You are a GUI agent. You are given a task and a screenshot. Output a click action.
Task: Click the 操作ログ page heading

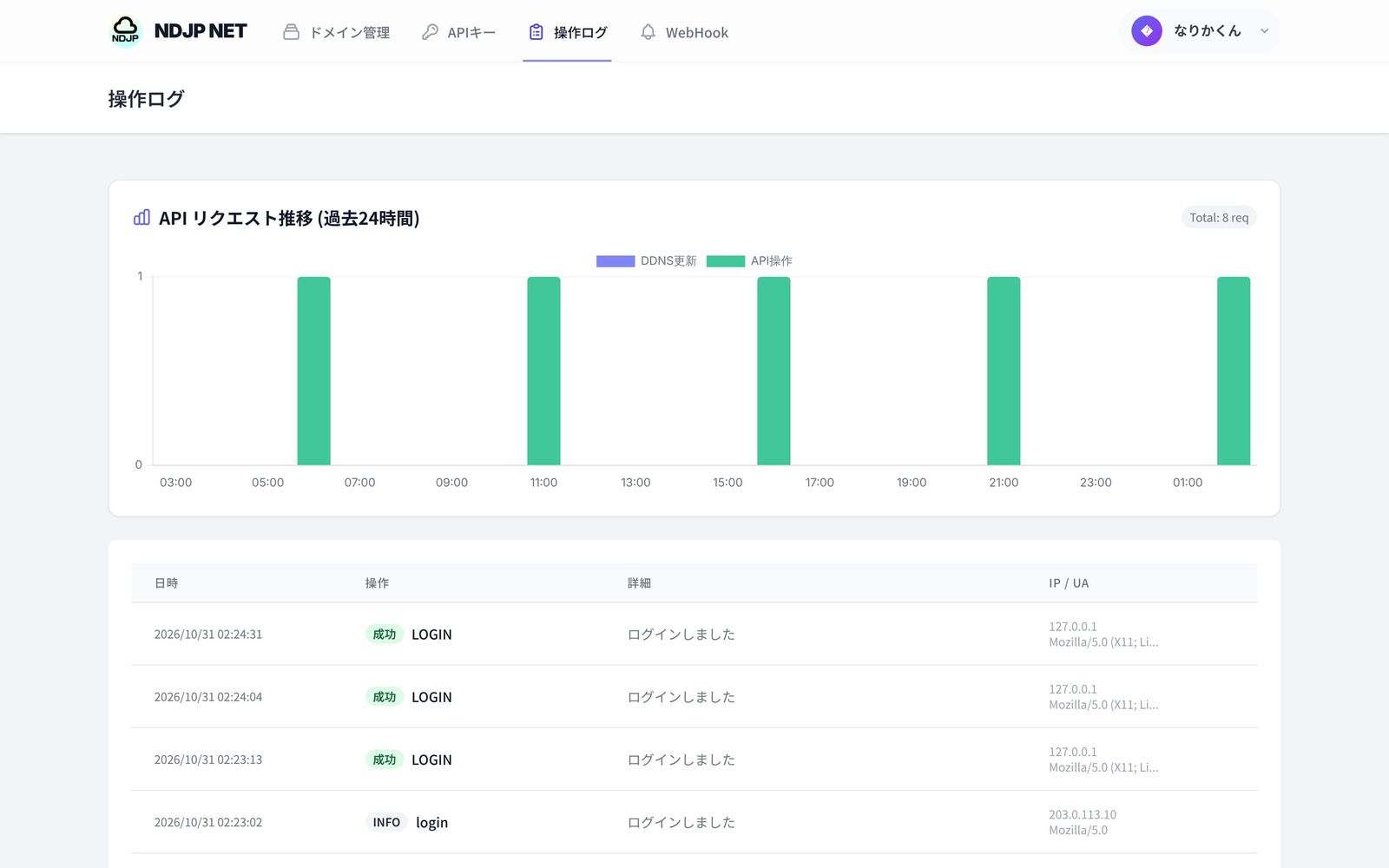coord(146,99)
